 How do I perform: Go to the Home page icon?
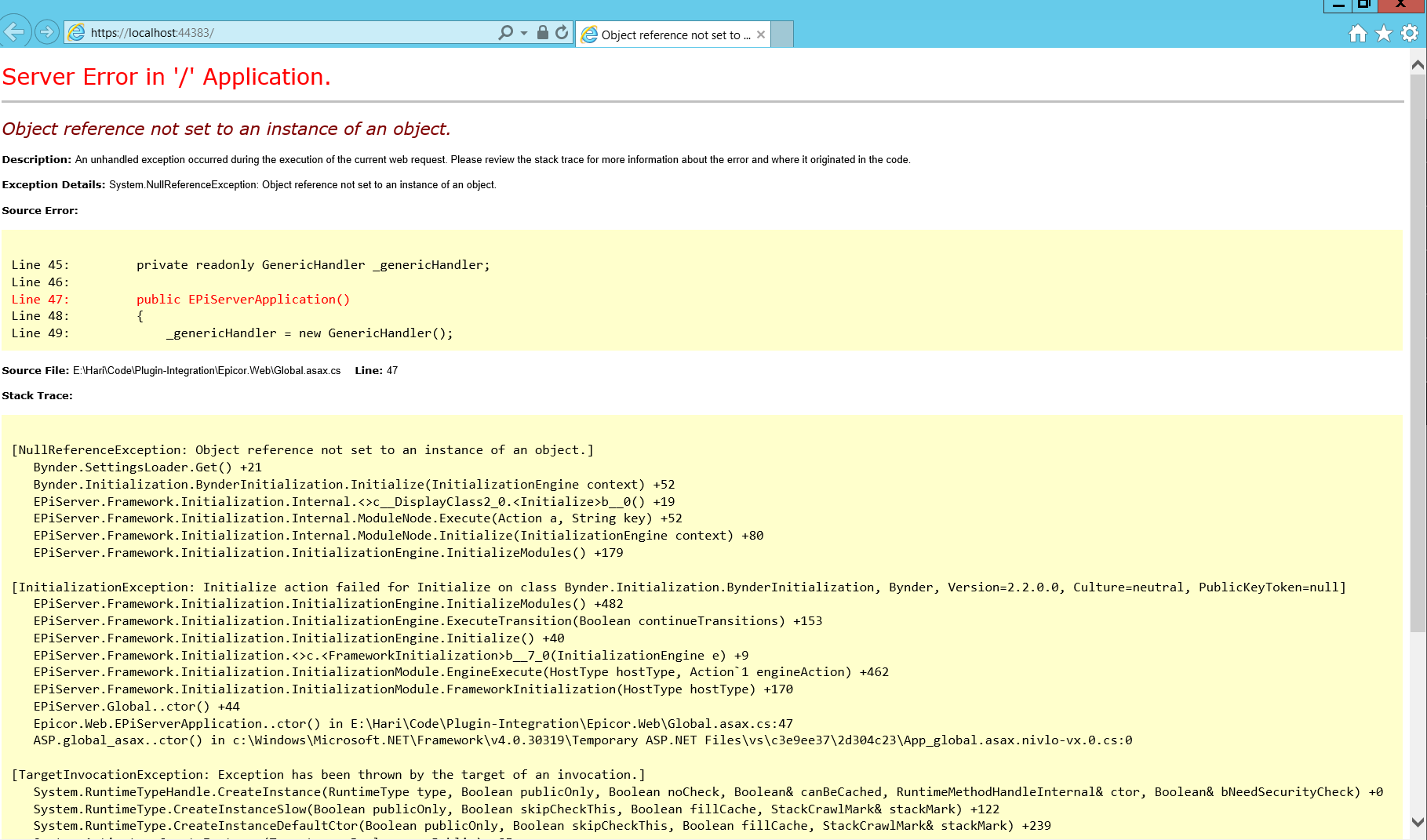pyautogui.click(x=1358, y=33)
